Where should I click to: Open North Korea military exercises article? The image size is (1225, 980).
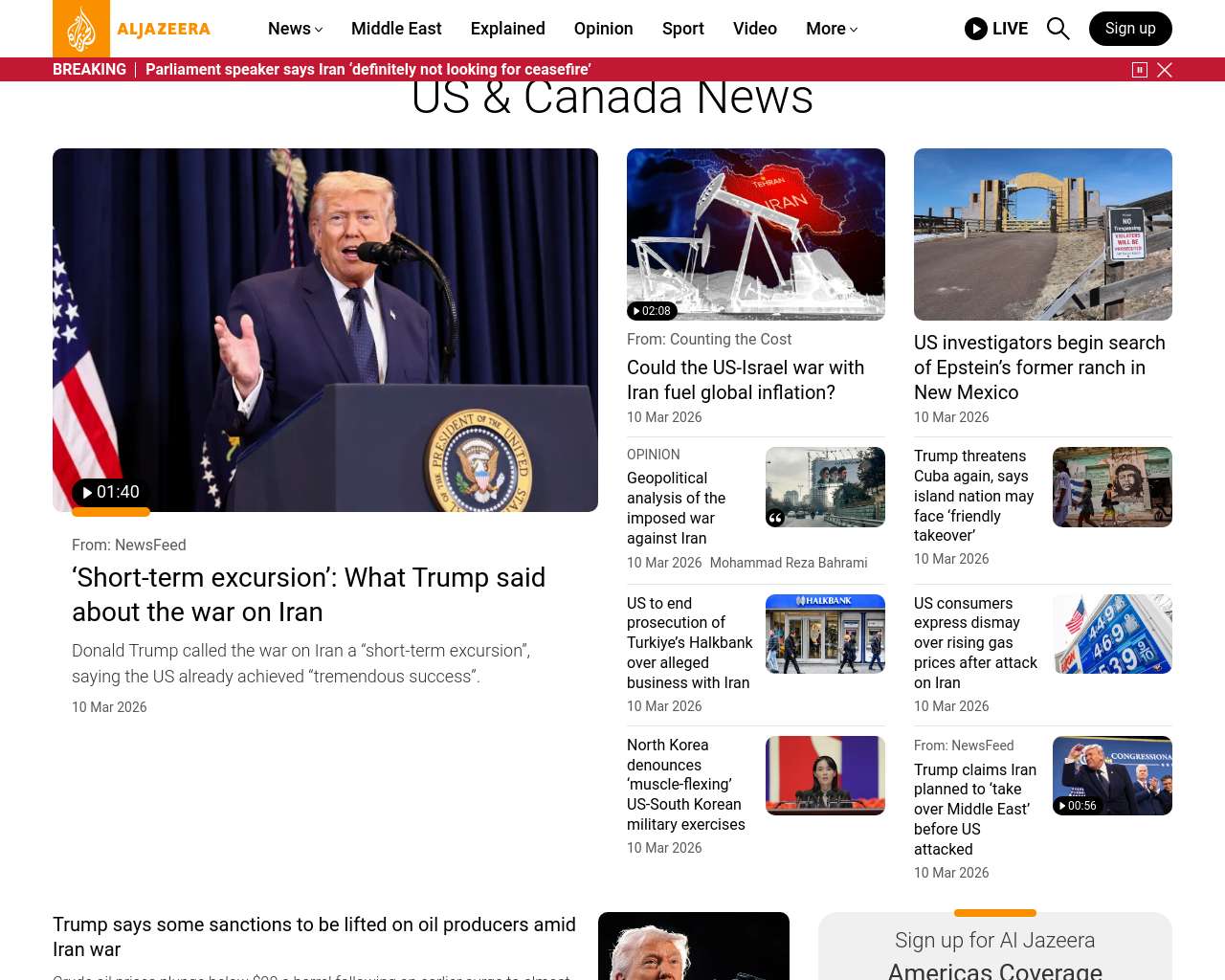[x=685, y=785]
